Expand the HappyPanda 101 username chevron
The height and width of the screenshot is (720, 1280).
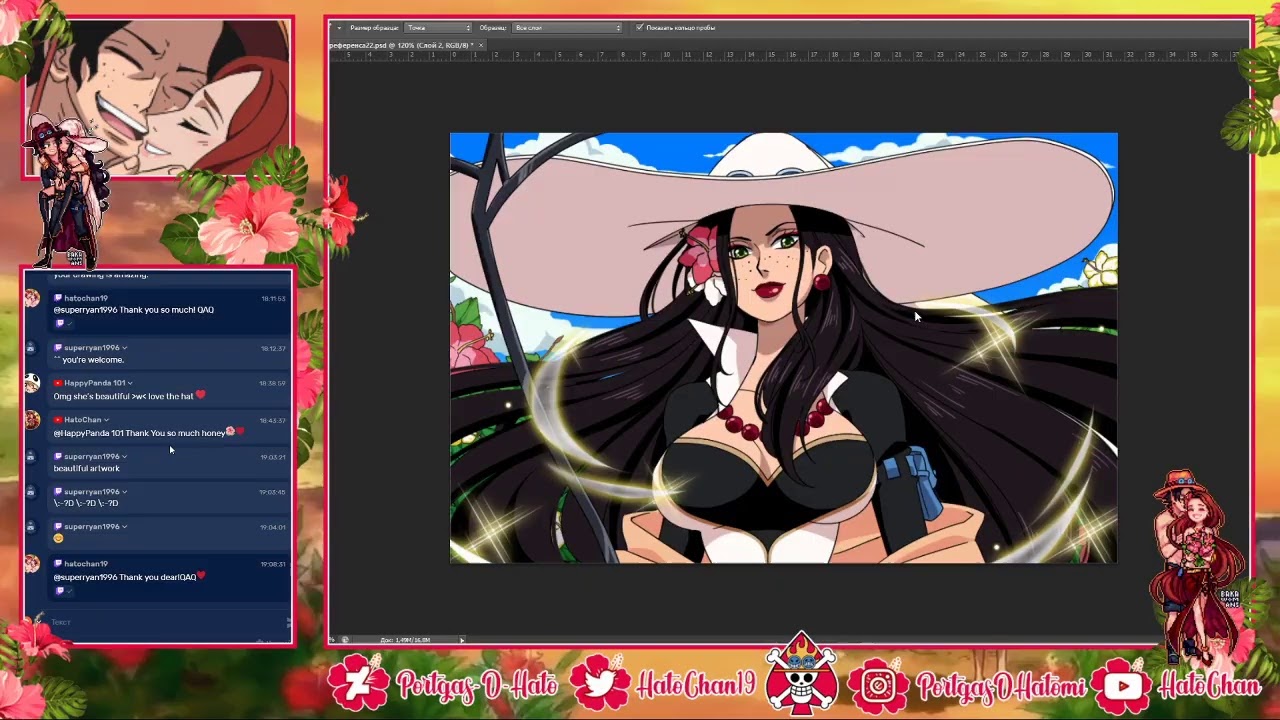coord(130,383)
